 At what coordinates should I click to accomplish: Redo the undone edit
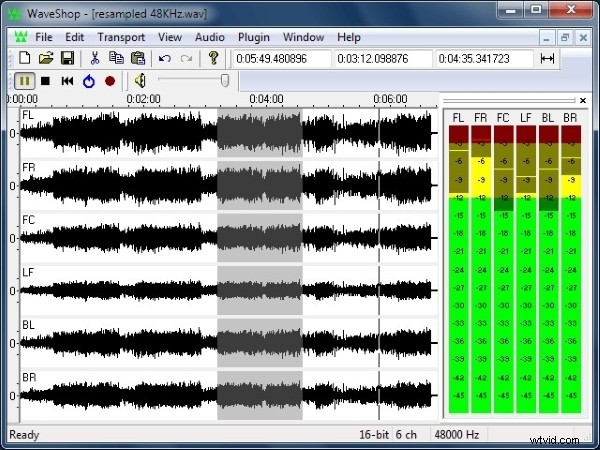(186, 59)
